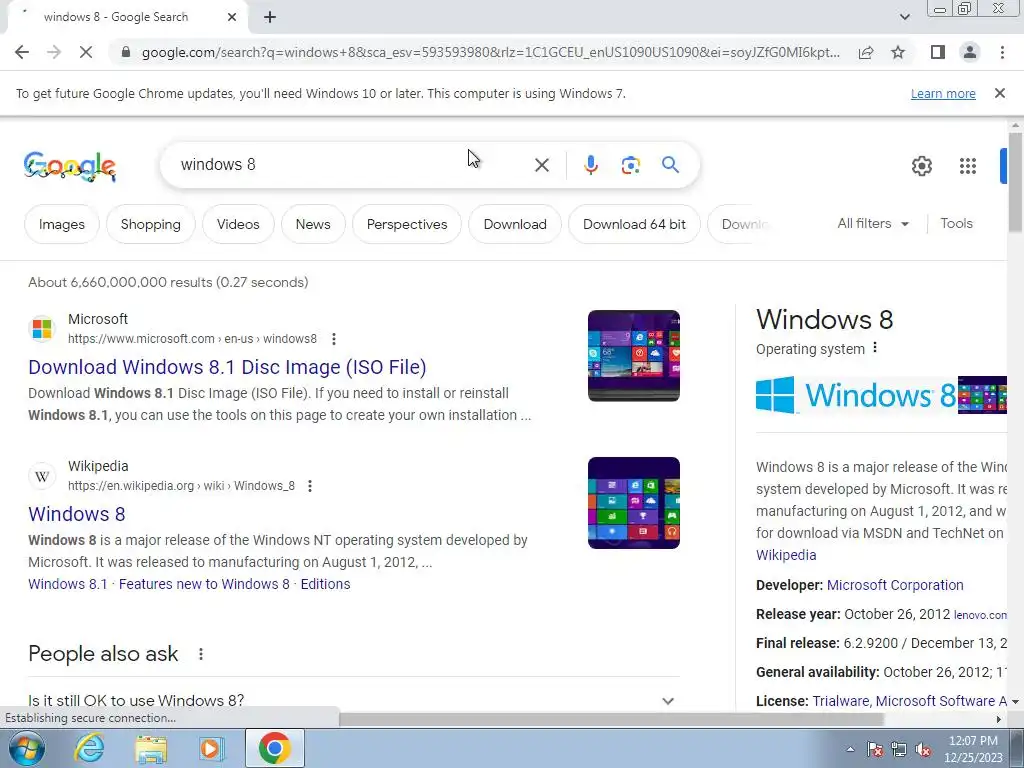Click the magnifier search button
Viewport: 1024px width, 768px height.
(x=670, y=165)
